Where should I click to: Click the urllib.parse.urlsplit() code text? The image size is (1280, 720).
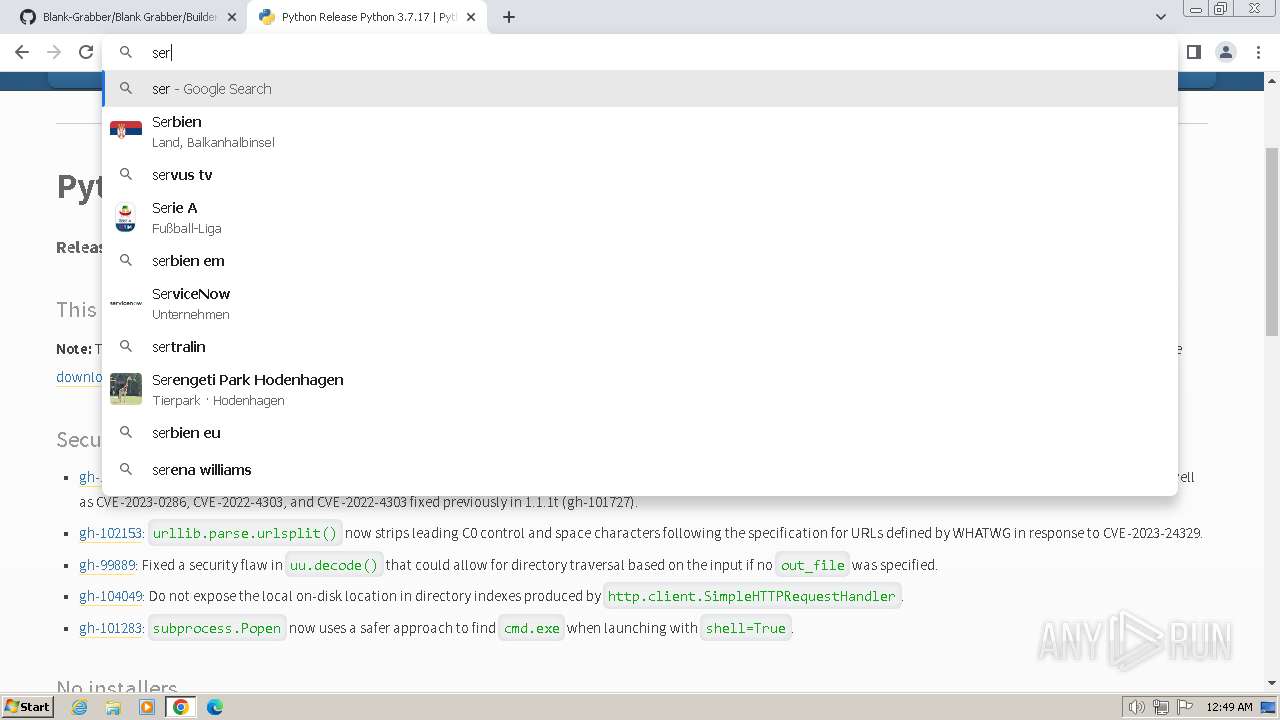click(245, 533)
